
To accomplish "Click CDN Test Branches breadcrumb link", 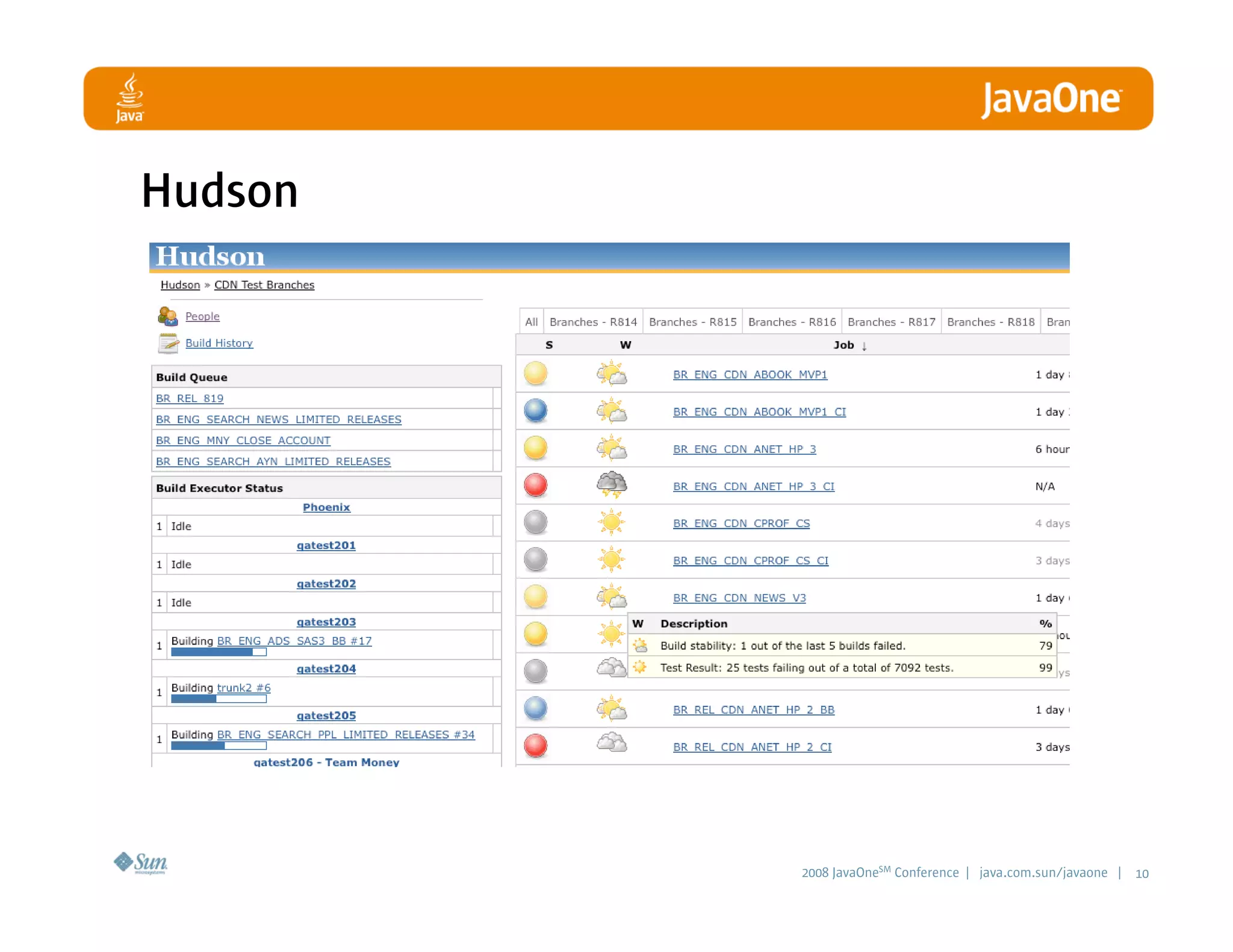I will pyautogui.click(x=264, y=285).
